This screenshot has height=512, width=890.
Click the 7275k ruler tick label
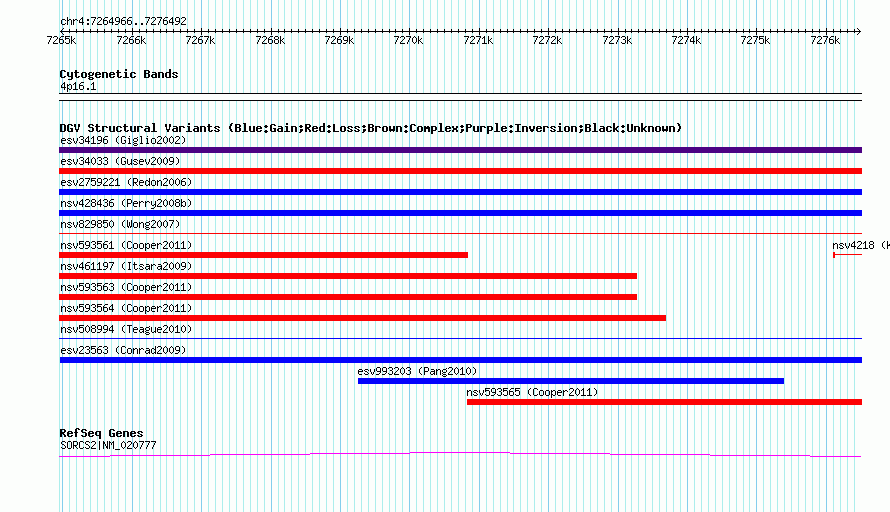pyautogui.click(x=755, y=40)
